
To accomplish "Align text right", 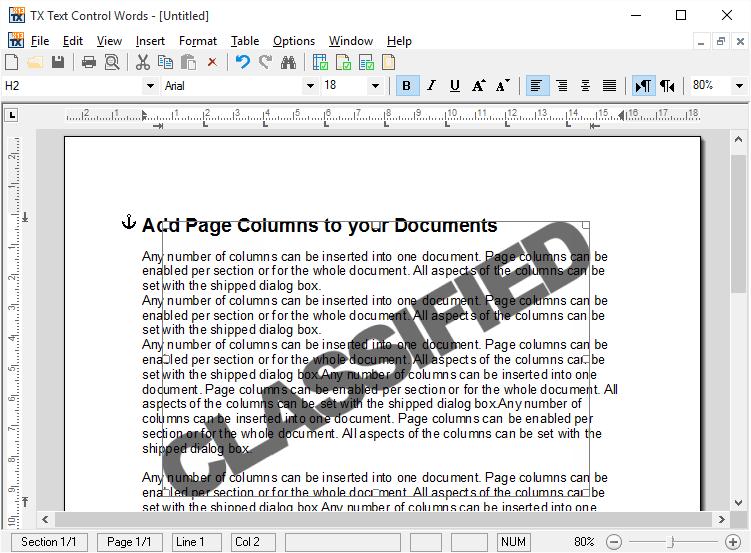I will click(561, 86).
